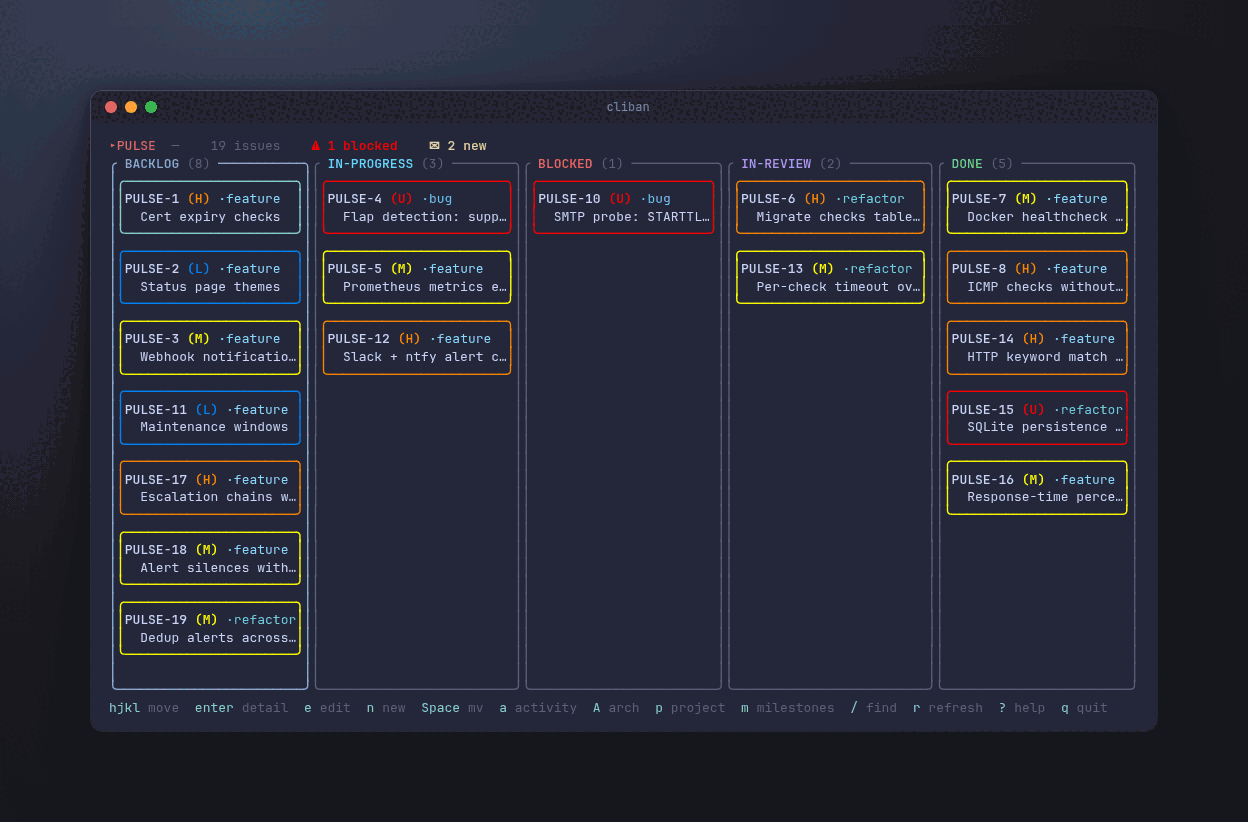Open card PULSE-10 SMTP probe bug
This screenshot has width=1248, height=822.
point(624,207)
